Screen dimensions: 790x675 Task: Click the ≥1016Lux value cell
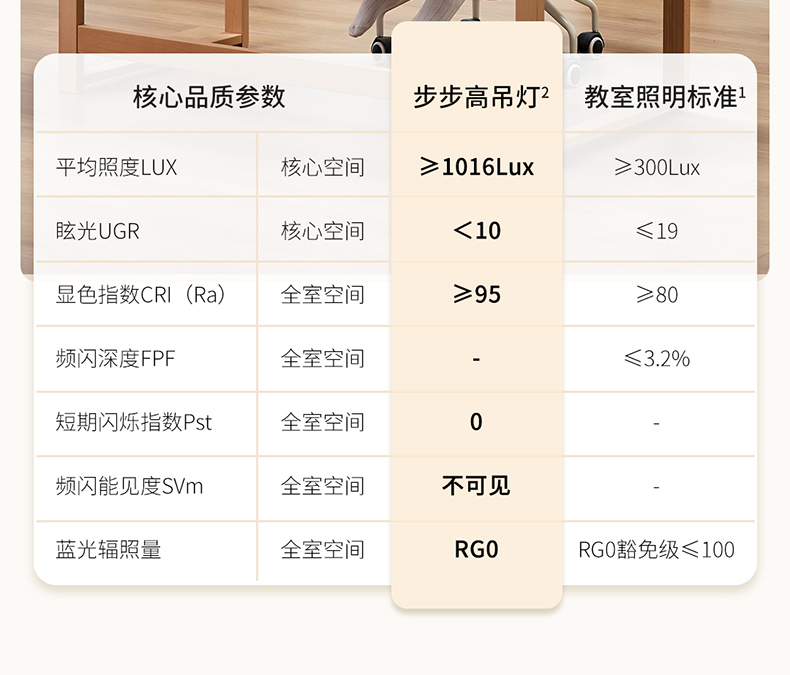[x=476, y=167]
